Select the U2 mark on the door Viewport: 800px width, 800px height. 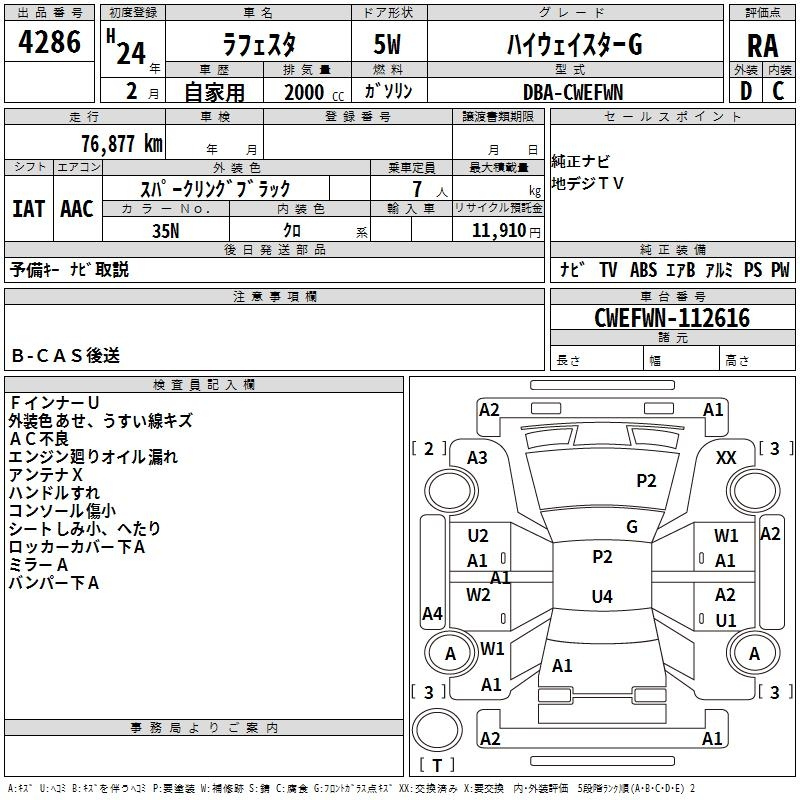(478, 536)
